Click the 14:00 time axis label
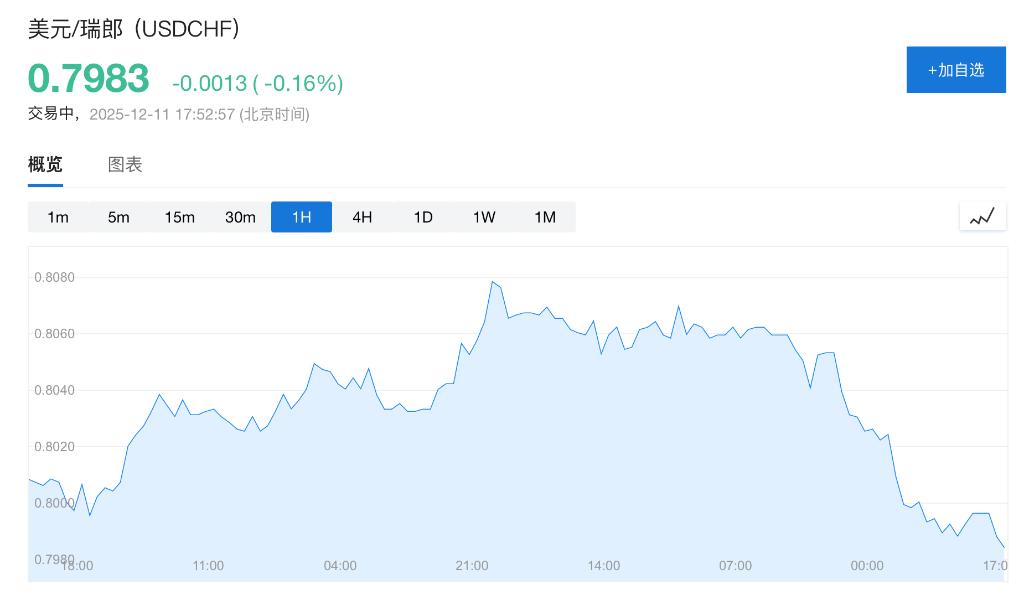The height and width of the screenshot is (594, 1024). coord(603,566)
